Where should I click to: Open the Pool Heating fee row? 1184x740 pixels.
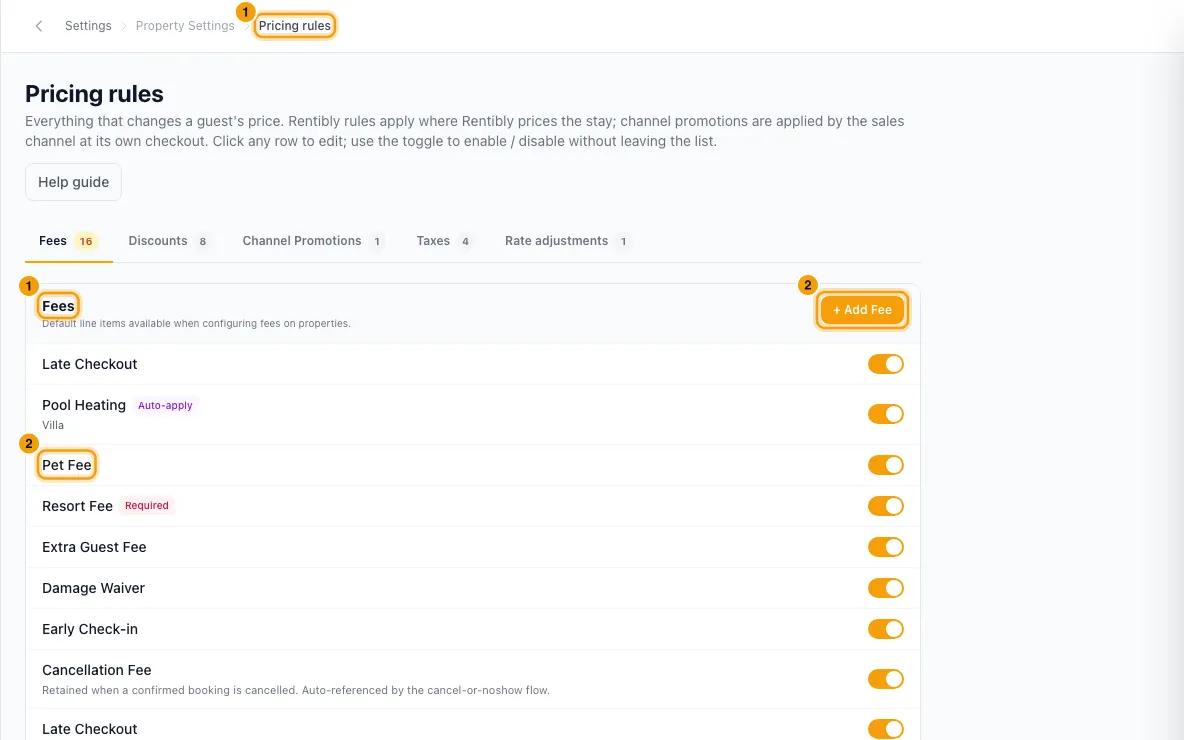coord(473,414)
